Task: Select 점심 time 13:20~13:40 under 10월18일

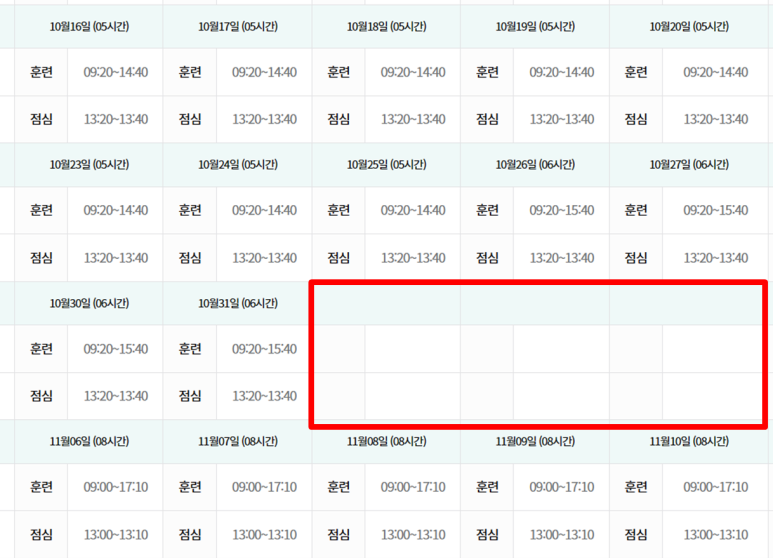Action: (413, 119)
